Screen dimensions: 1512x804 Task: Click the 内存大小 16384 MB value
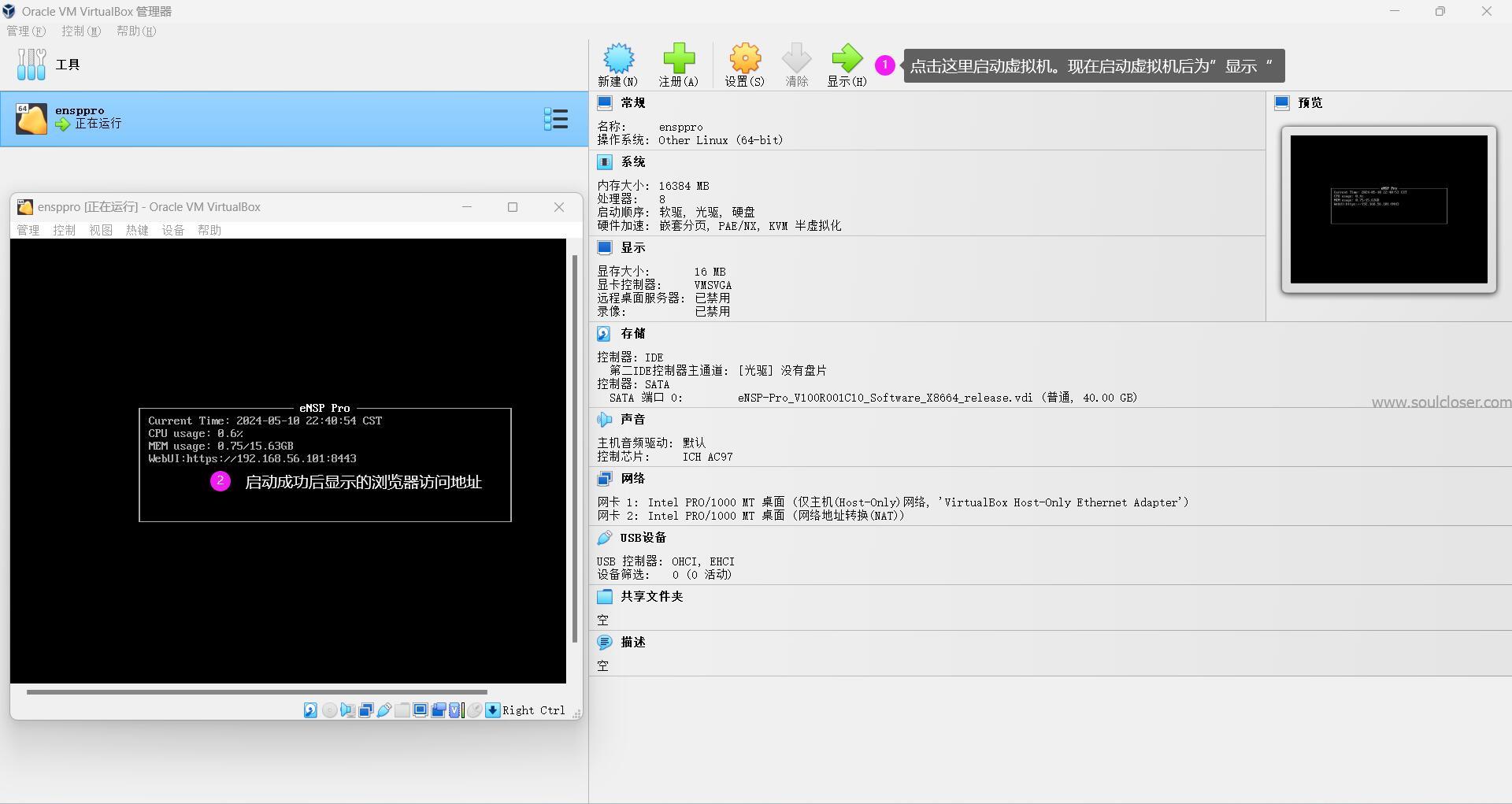(684, 186)
